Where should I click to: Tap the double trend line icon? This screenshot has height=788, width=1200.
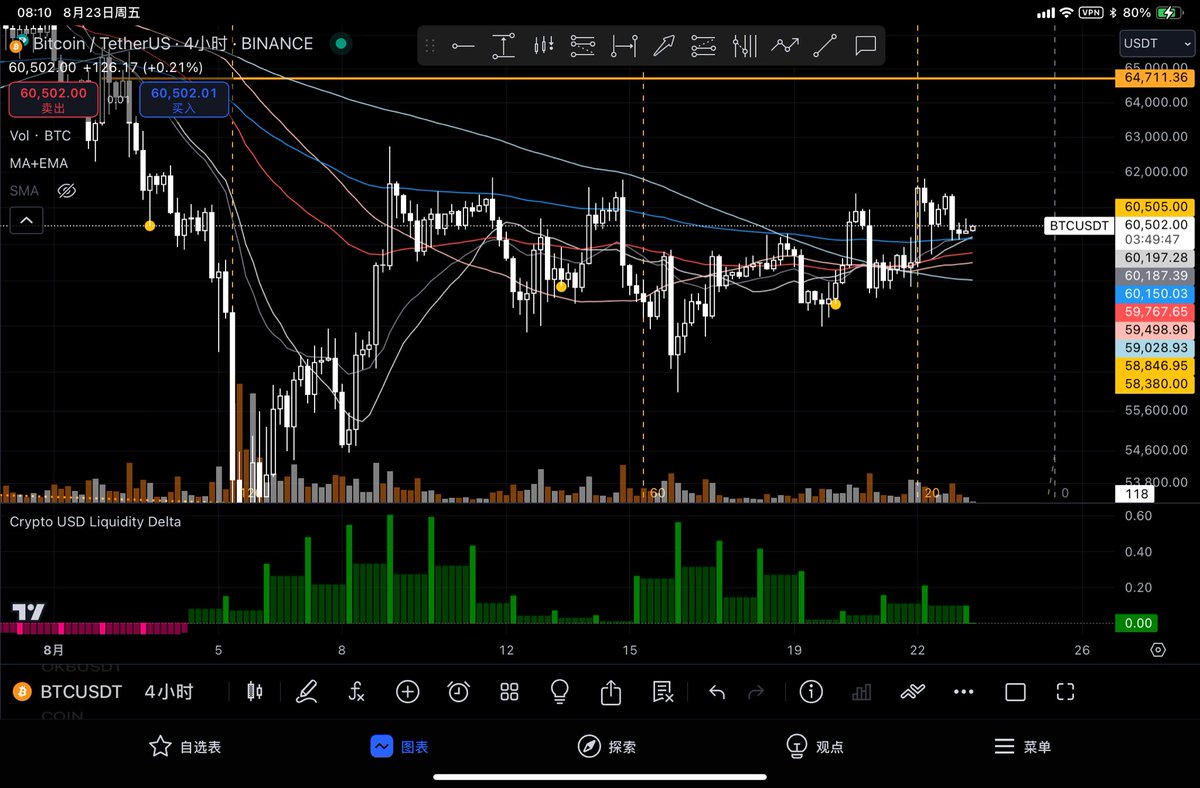[912, 692]
